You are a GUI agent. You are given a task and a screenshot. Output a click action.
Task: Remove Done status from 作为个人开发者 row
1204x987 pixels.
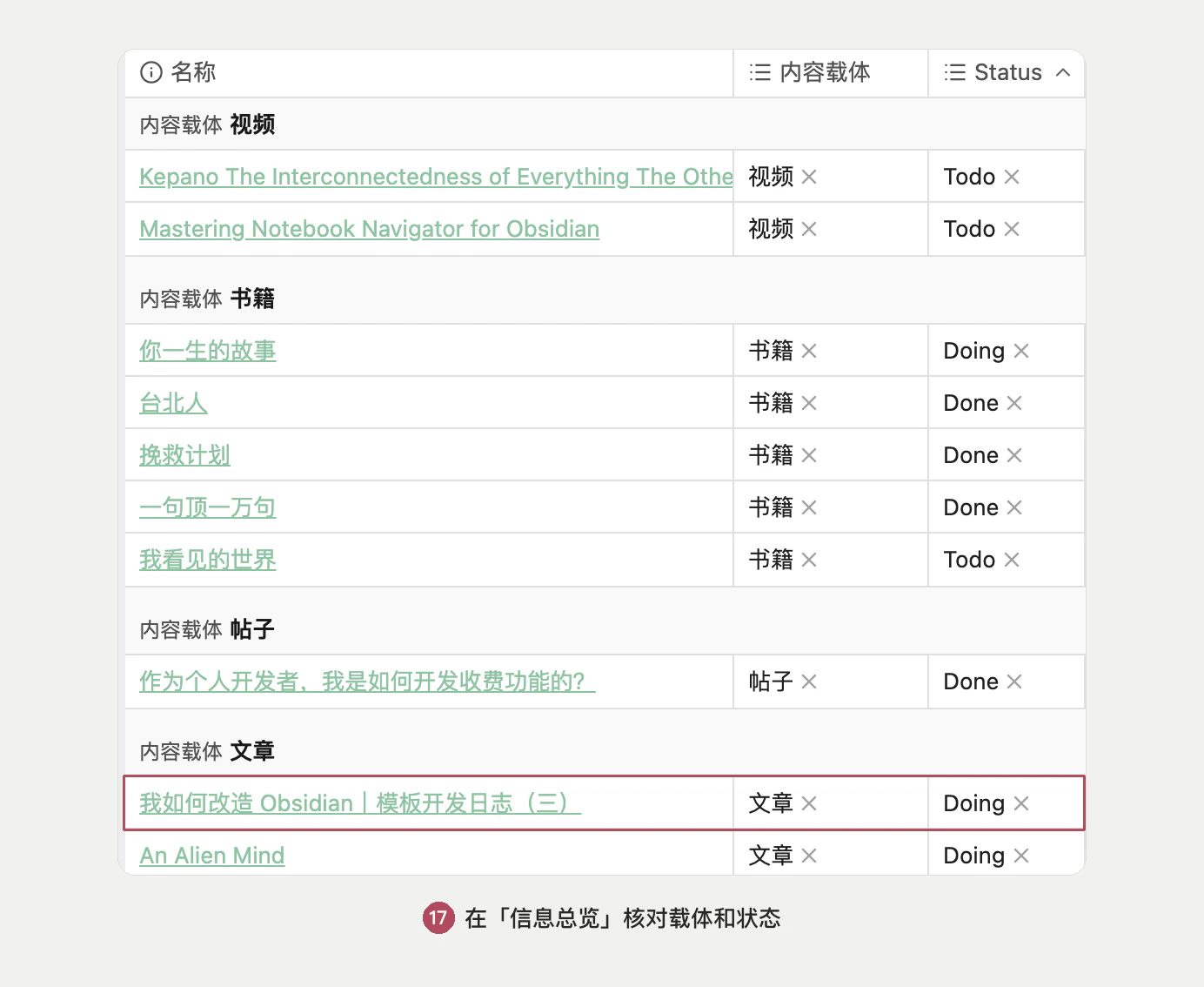pos(1014,681)
